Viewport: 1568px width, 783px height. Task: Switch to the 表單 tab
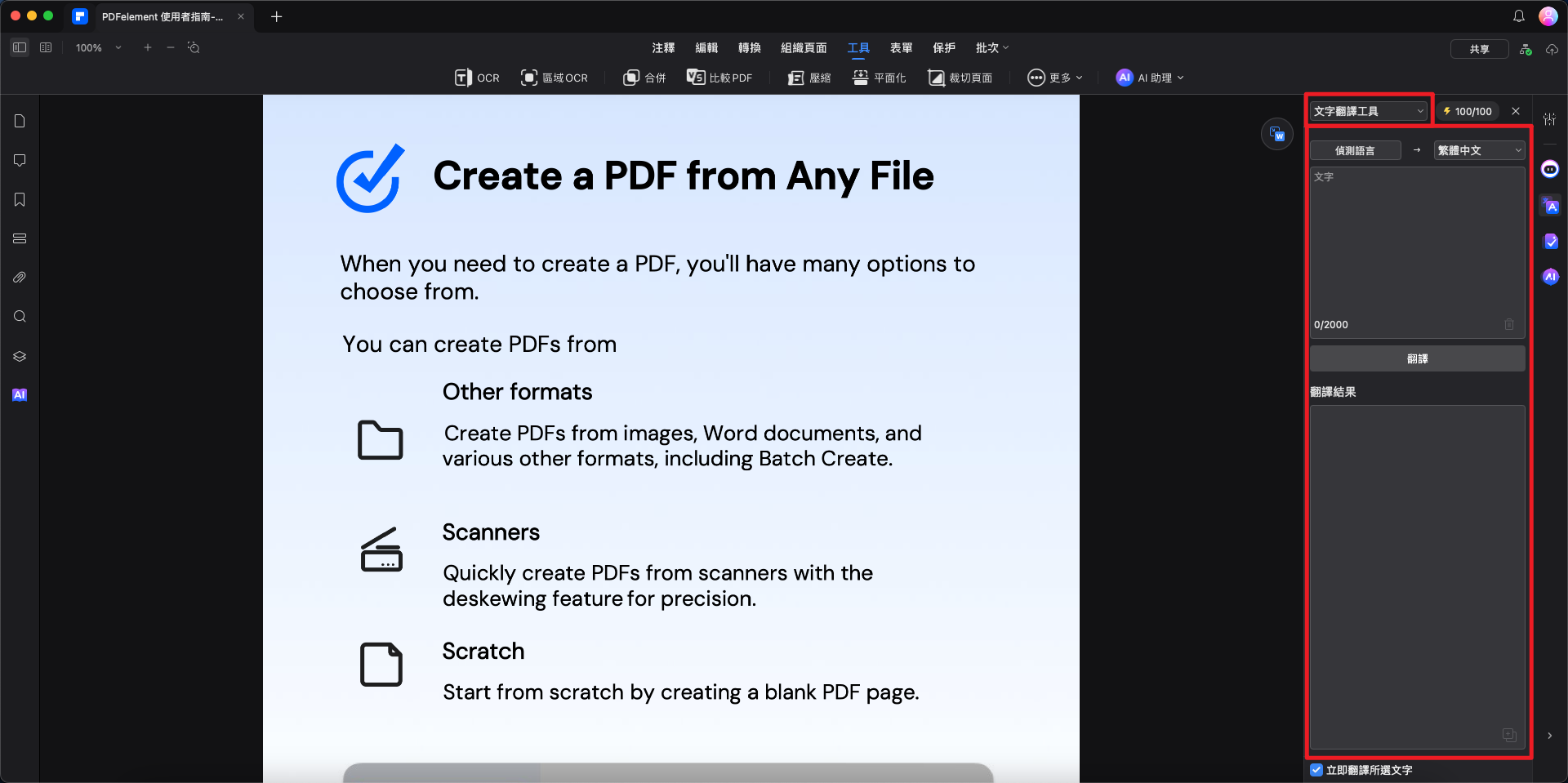point(901,48)
